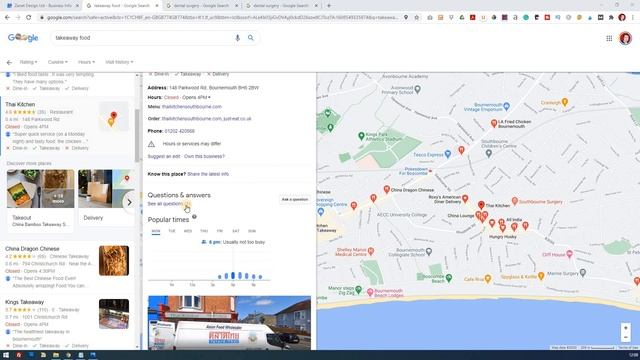Select the China Dragon Chinese map pin

tap(387, 189)
